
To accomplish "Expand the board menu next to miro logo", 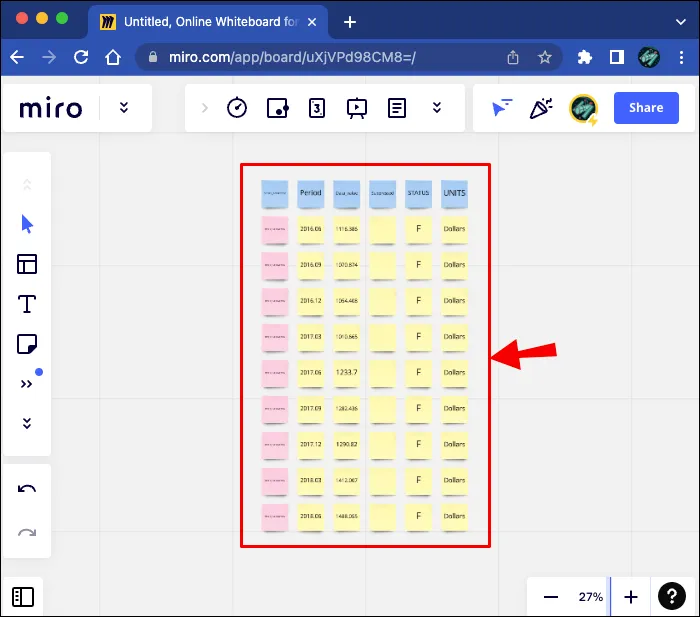I will [x=124, y=108].
